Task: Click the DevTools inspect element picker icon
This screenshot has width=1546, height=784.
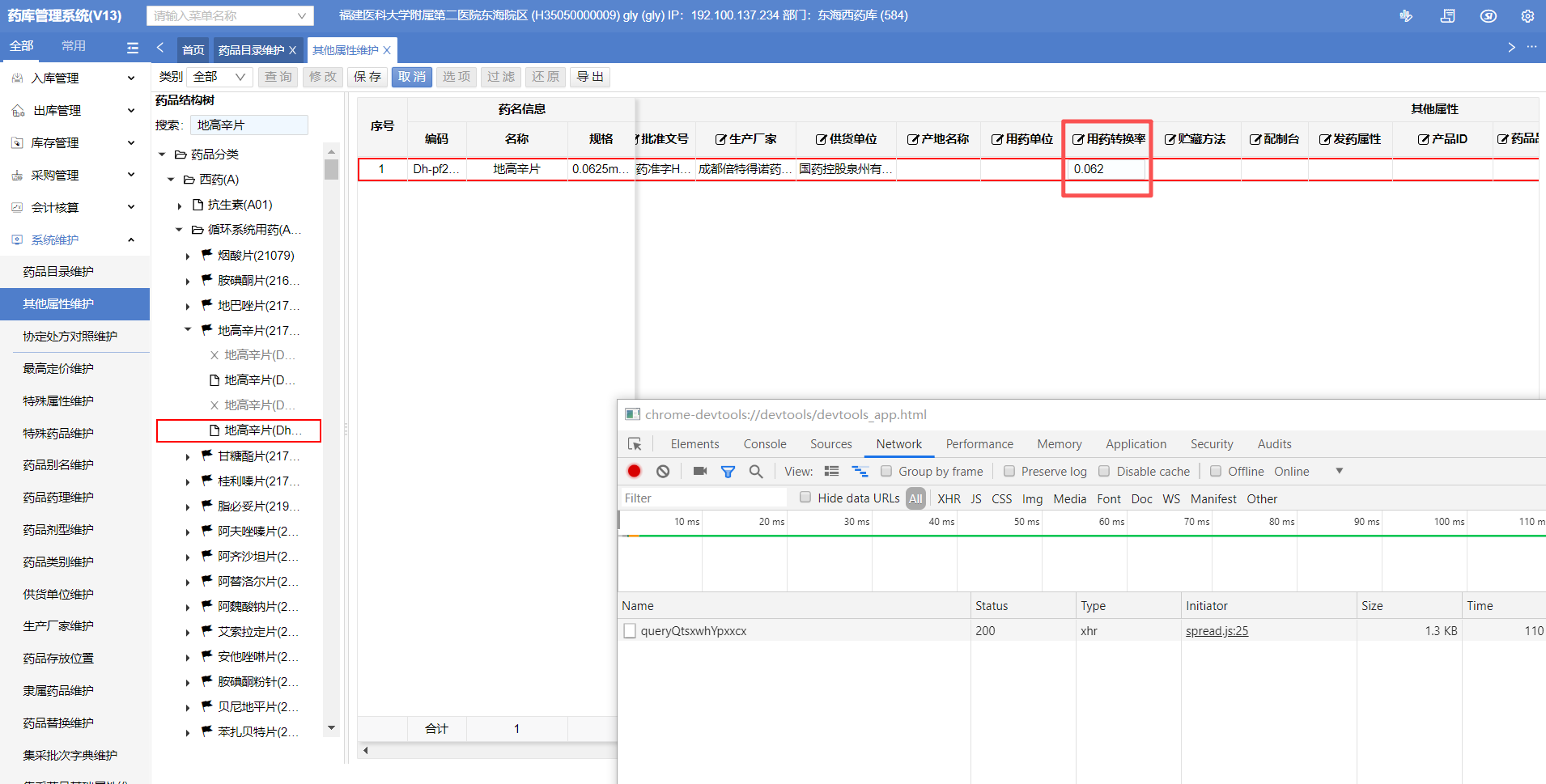Action: tap(635, 444)
